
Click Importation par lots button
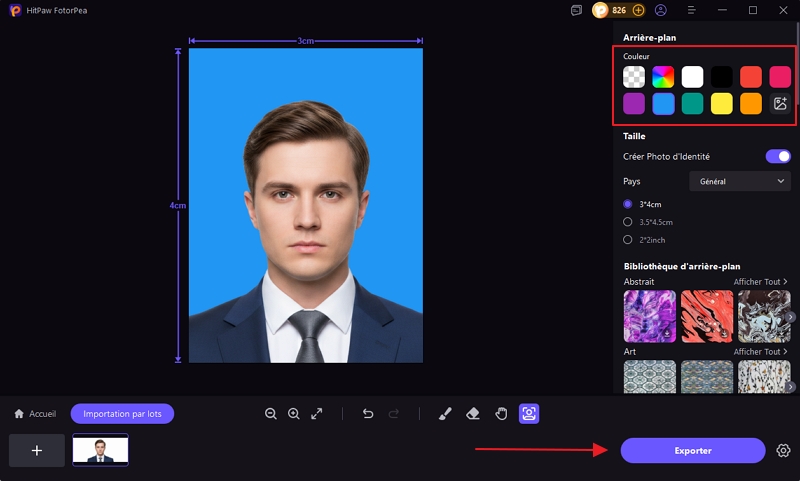[122, 414]
